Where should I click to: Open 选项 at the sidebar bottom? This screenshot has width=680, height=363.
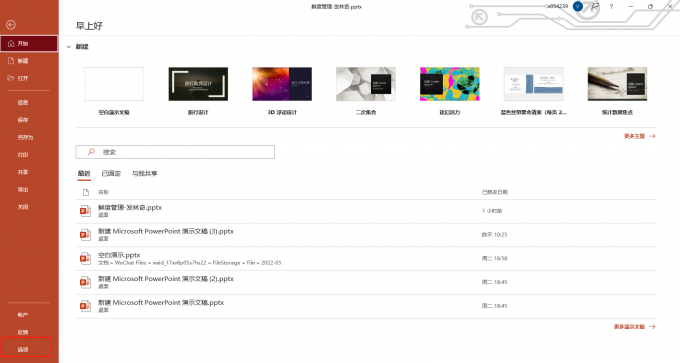[23, 350]
